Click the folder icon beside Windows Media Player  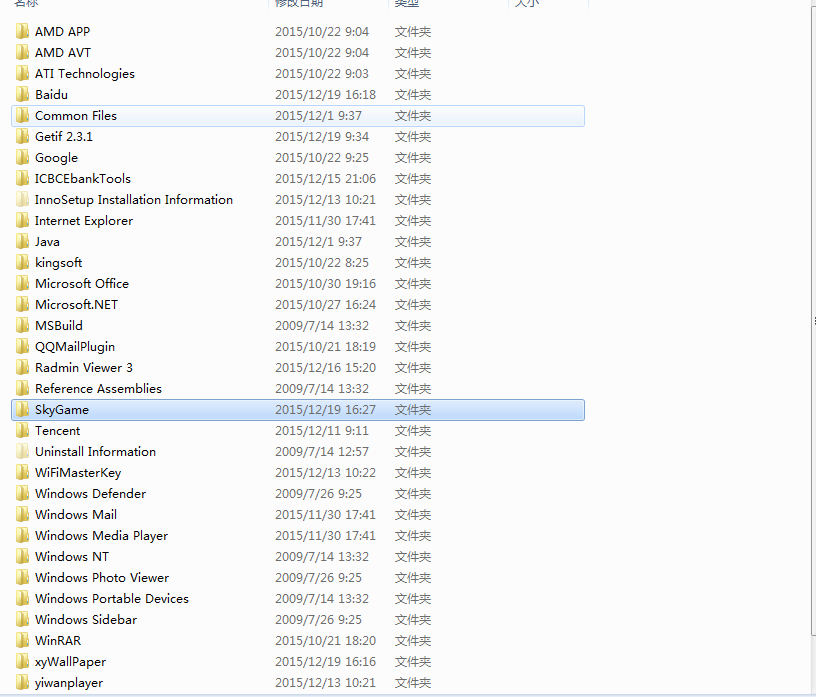22,536
